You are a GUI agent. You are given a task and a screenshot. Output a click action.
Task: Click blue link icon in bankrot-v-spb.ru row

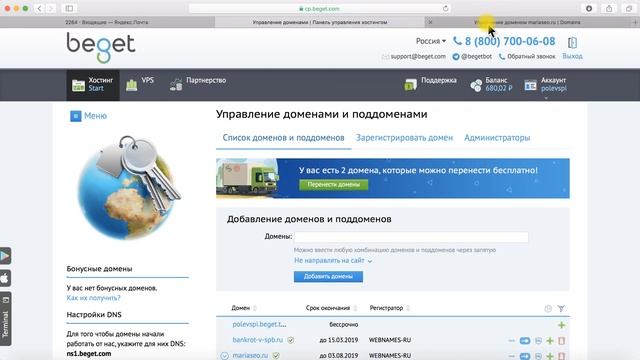pos(525,340)
